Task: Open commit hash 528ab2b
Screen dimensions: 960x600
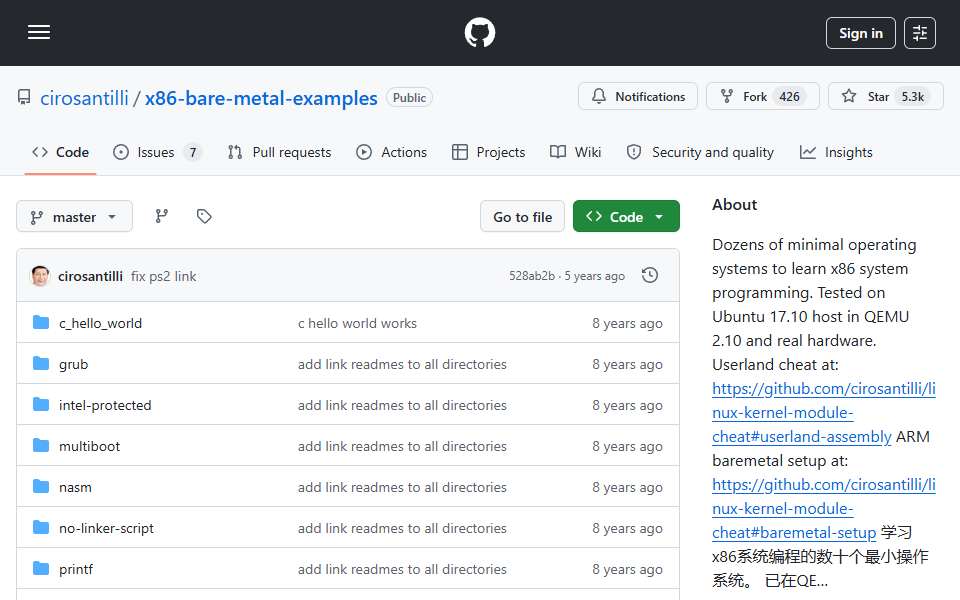Action: (x=531, y=276)
